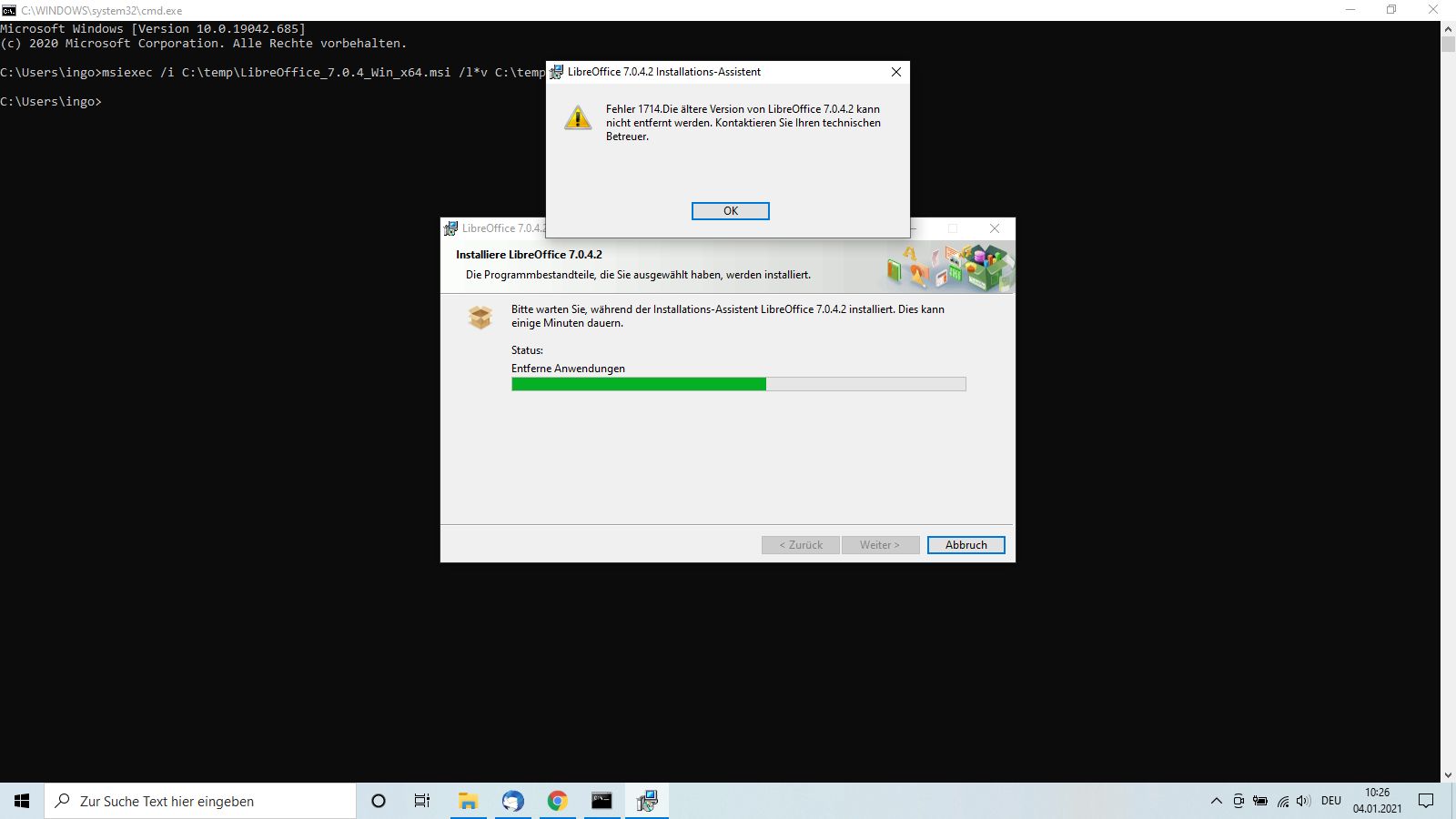This screenshot has width=1456, height=819.
Task: Click the package box icon in installer
Action: [x=480, y=317]
